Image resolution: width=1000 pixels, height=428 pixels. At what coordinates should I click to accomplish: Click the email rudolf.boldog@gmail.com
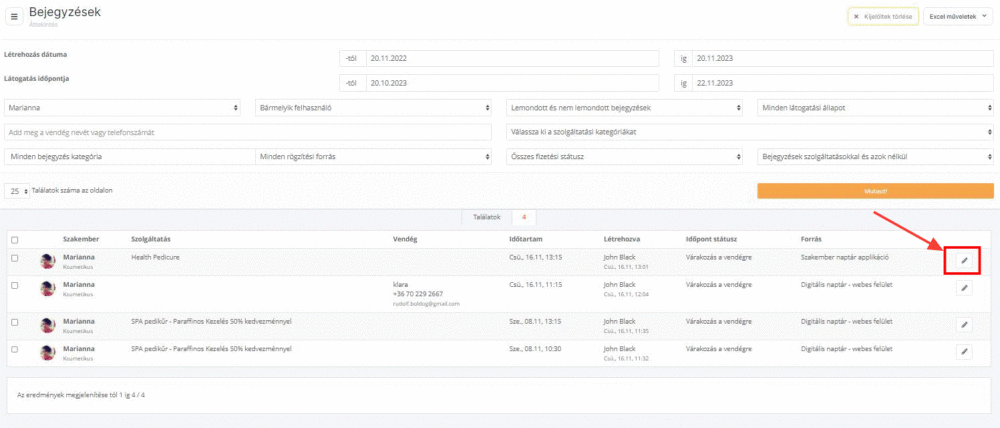click(426, 304)
